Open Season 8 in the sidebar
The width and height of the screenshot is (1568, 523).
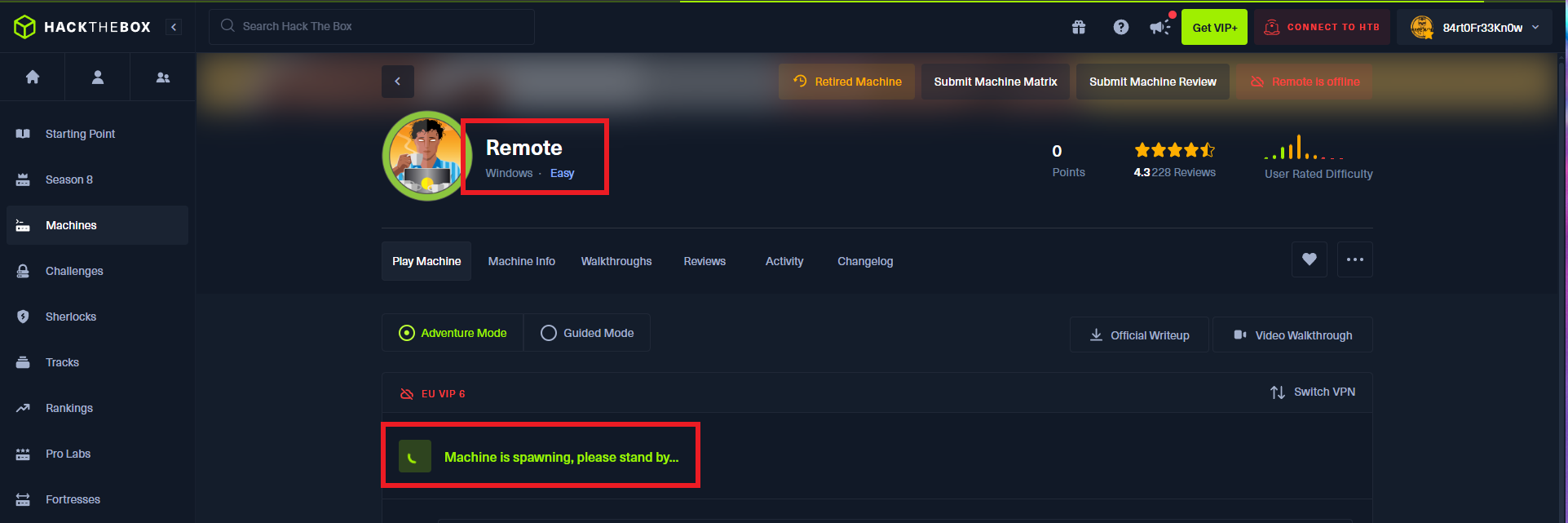(97, 180)
